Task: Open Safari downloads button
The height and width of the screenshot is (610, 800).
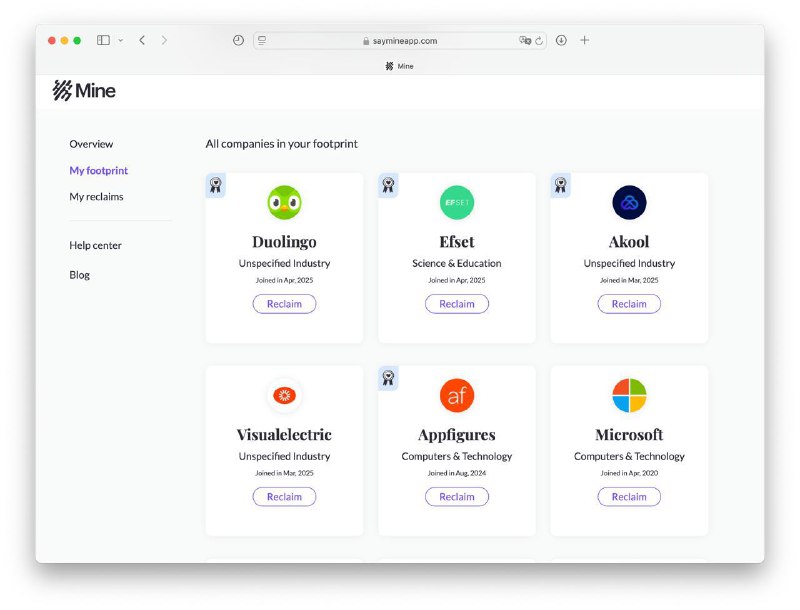Action: click(x=561, y=40)
